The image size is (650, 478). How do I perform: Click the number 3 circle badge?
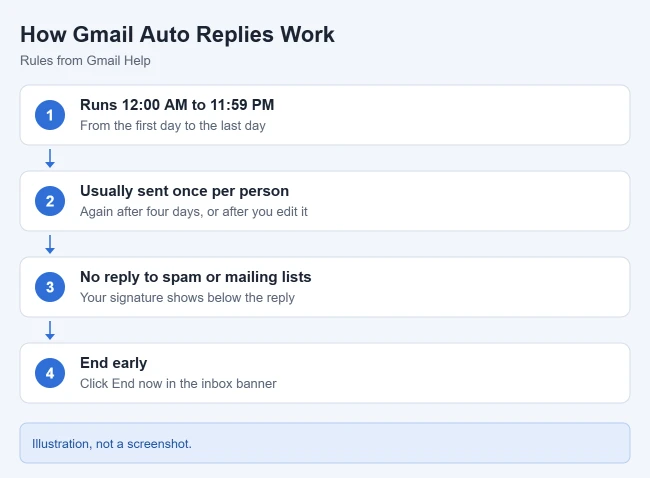(50, 287)
